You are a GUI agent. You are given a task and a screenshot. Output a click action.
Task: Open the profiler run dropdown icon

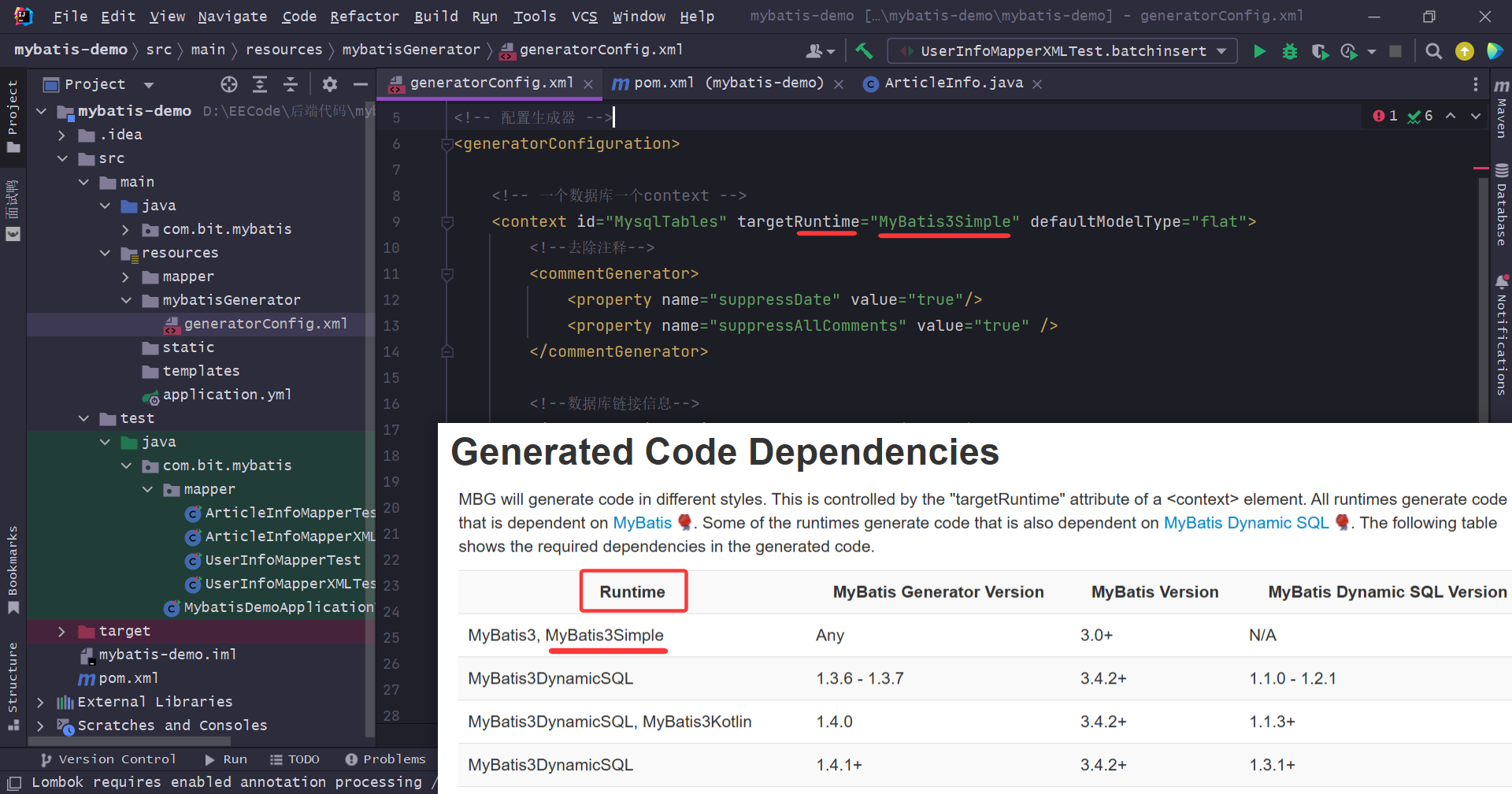(1356, 51)
